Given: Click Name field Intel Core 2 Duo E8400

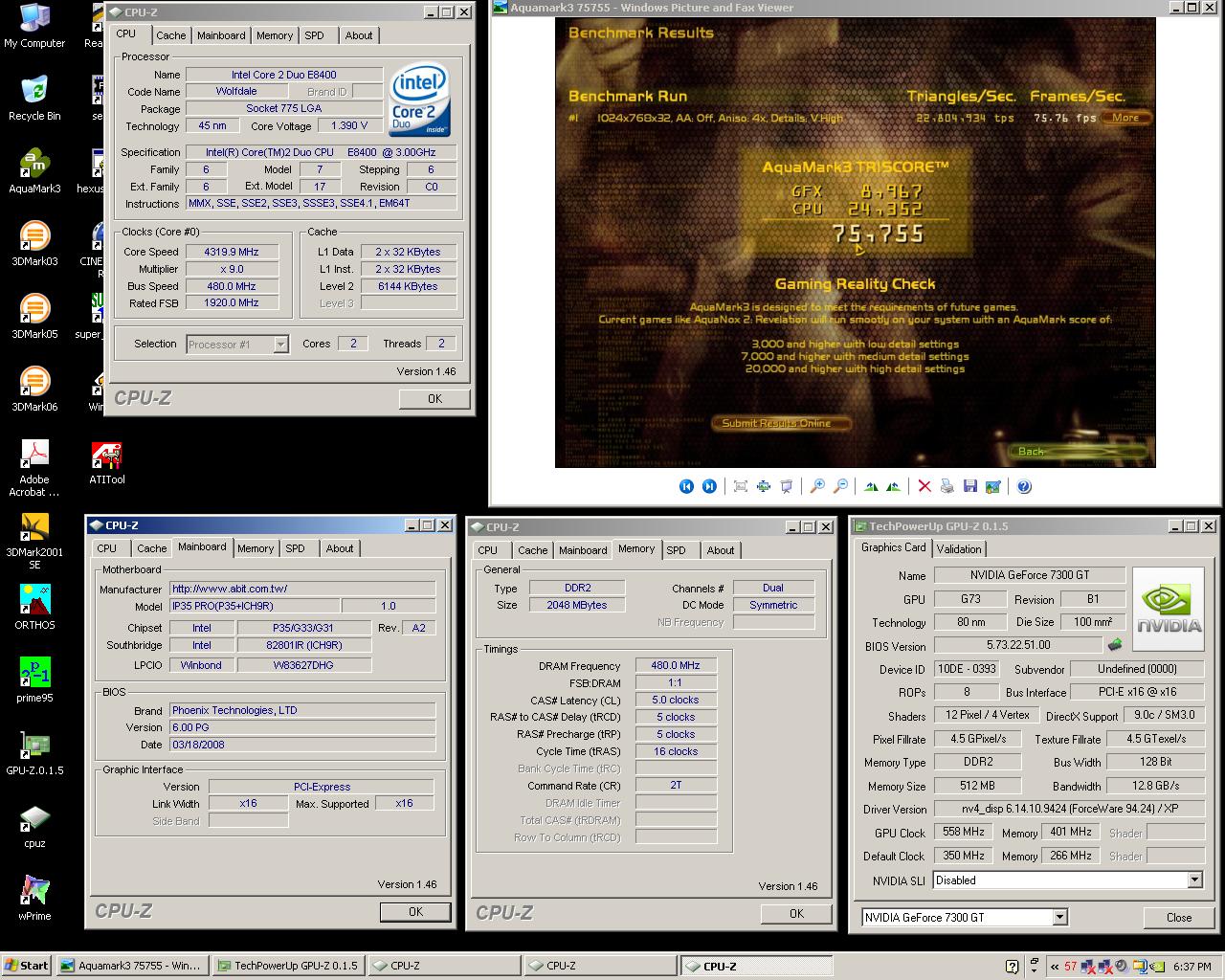Looking at the screenshot, I should 284,75.
